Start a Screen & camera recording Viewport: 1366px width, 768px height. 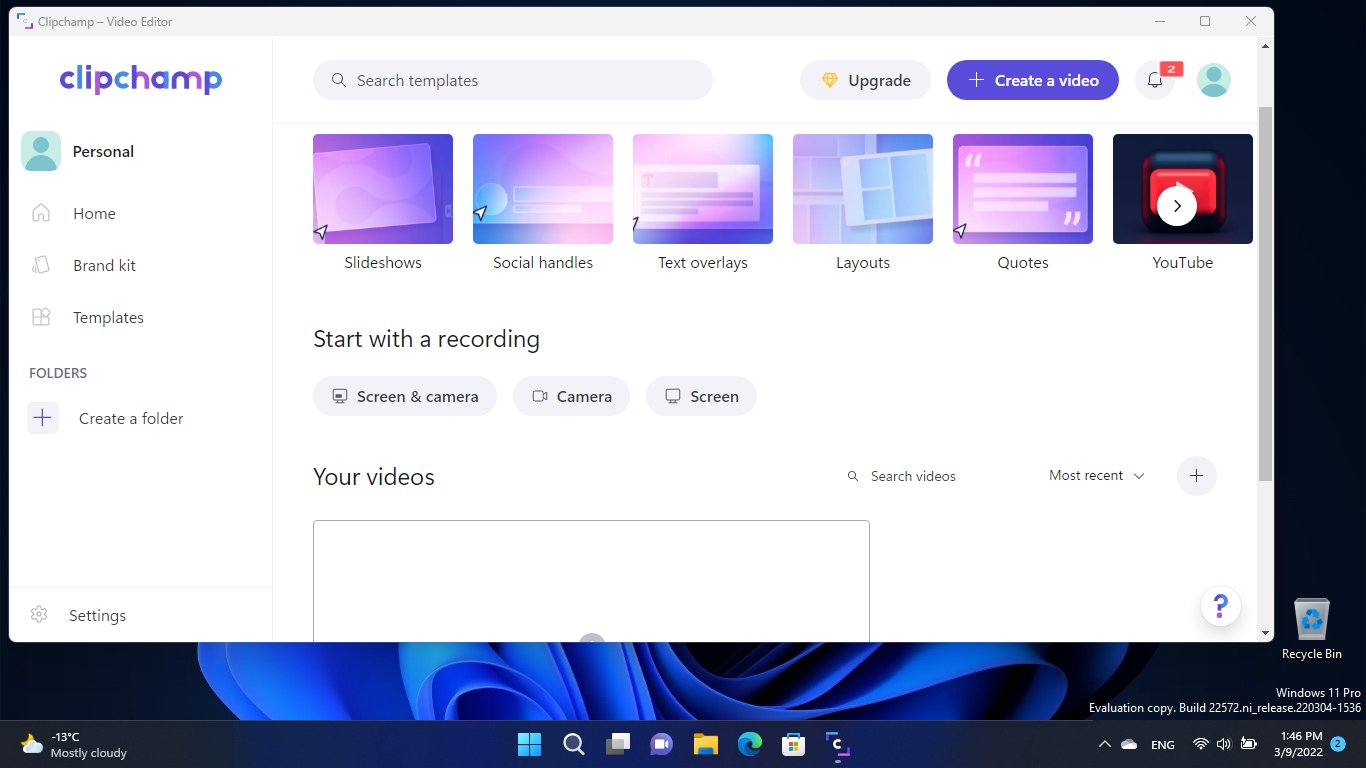405,396
